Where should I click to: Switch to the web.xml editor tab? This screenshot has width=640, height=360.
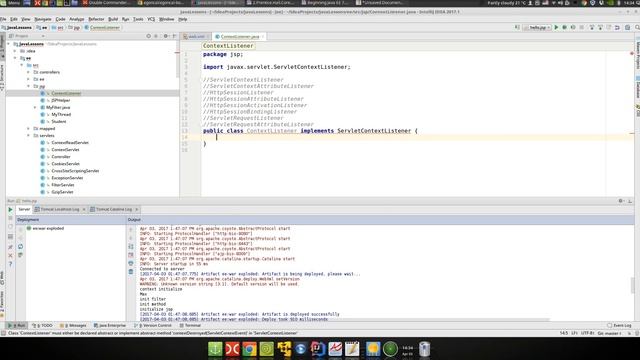[196, 36]
